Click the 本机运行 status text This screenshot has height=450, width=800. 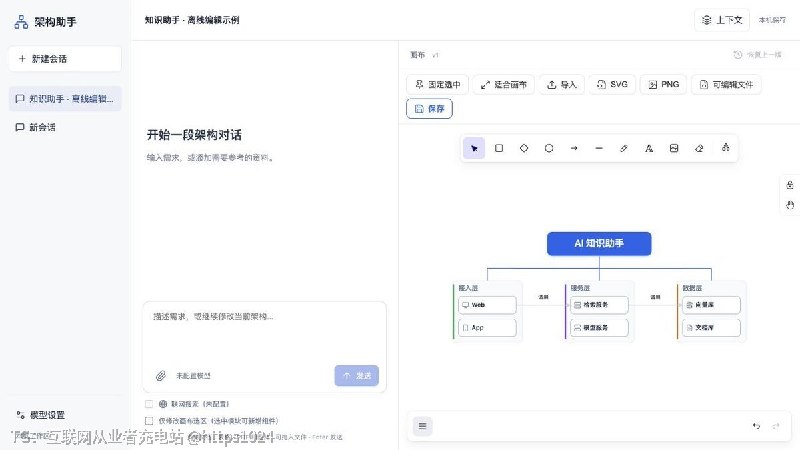click(772, 20)
